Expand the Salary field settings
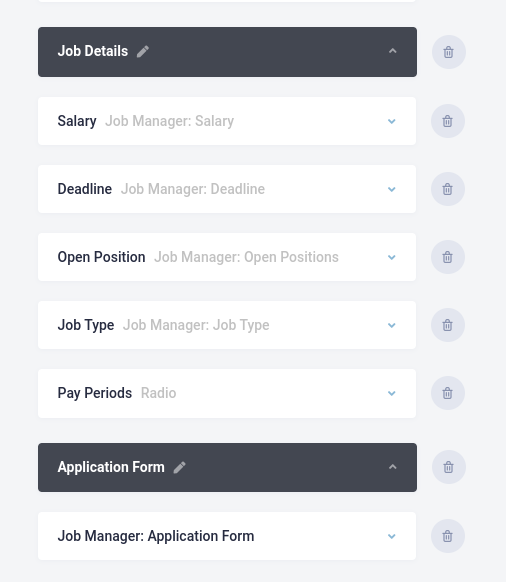 [392, 121]
